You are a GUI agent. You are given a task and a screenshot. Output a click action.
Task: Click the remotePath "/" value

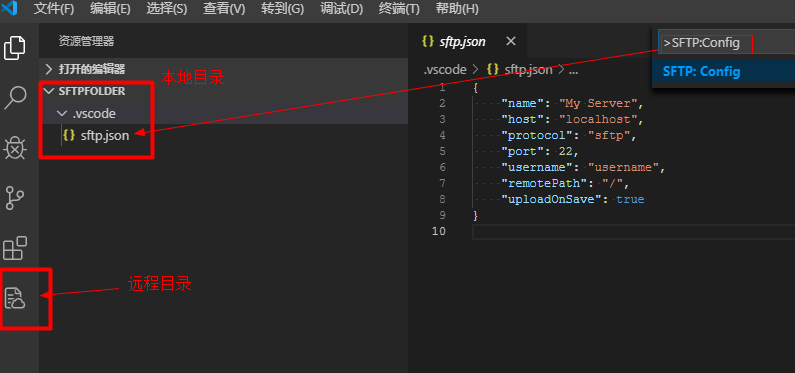(x=612, y=183)
